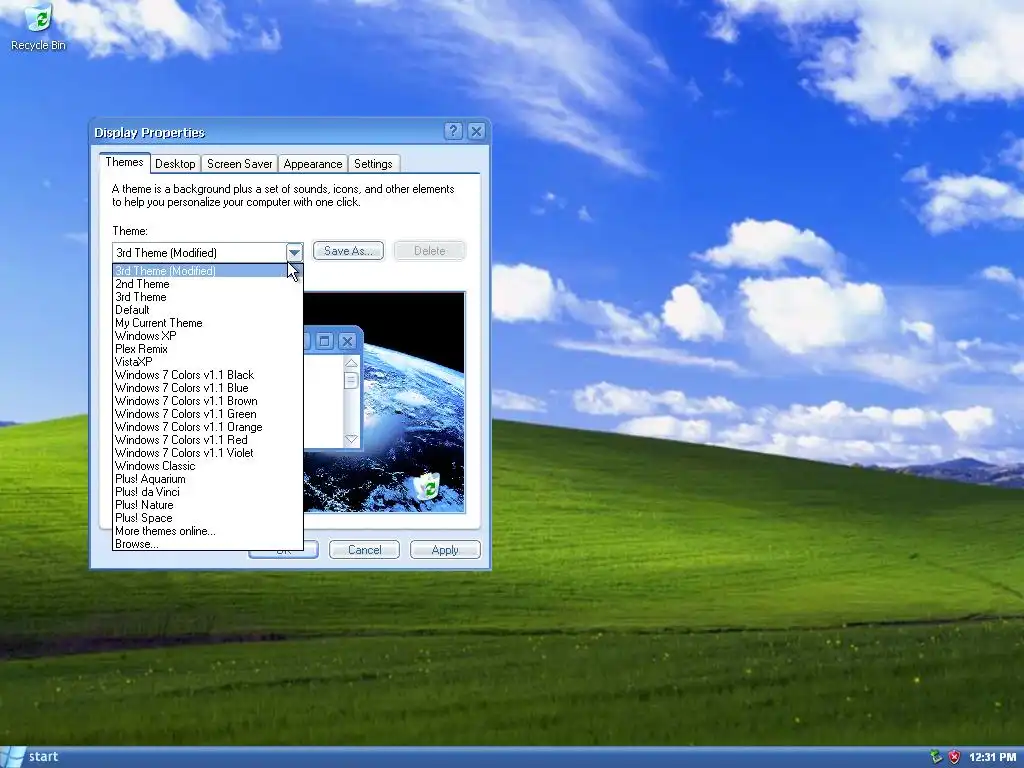The width and height of the screenshot is (1024, 768).
Task: Open the Appearance tab
Action: (313, 164)
